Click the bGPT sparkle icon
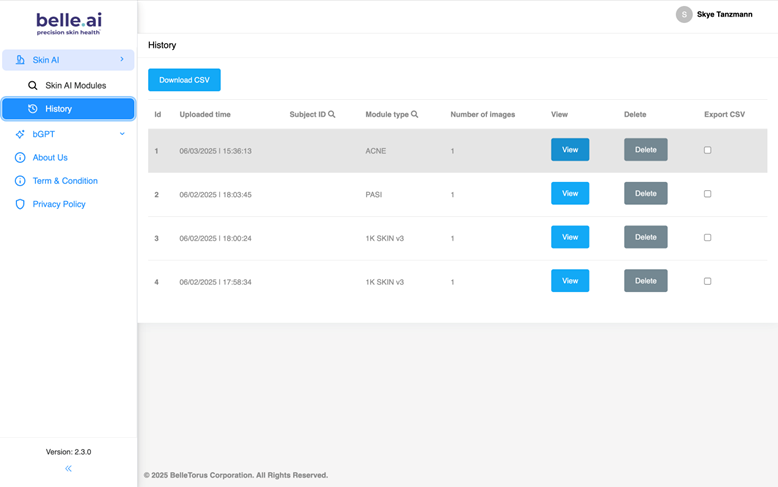This screenshot has height=487, width=778. pos(20,134)
